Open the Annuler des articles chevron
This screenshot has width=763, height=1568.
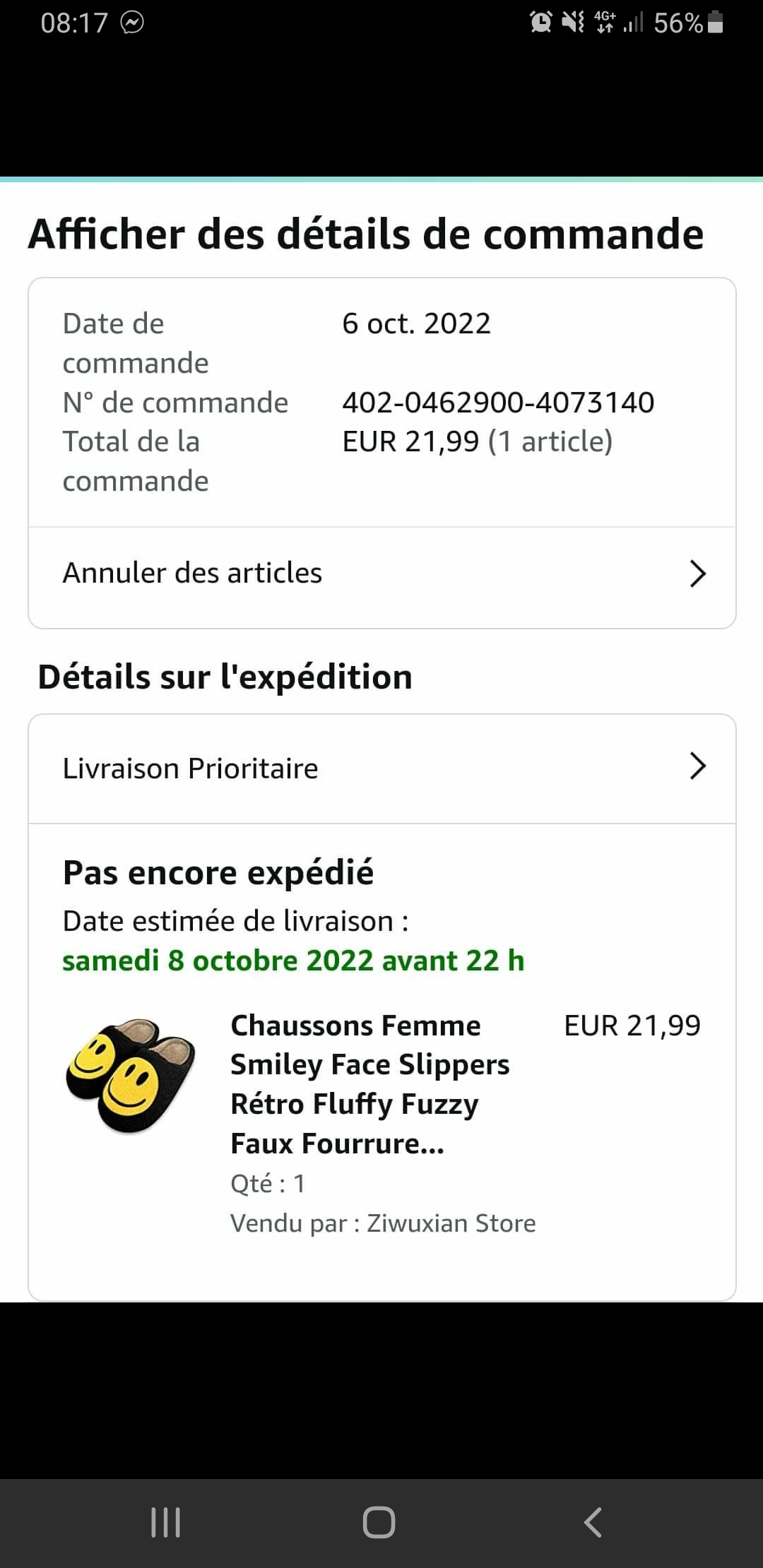coord(697,574)
